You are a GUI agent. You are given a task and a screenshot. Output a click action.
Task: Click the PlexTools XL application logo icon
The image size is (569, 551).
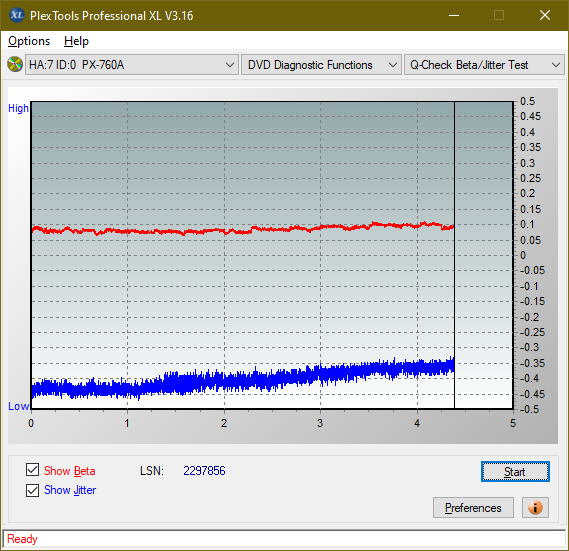click(x=17, y=15)
